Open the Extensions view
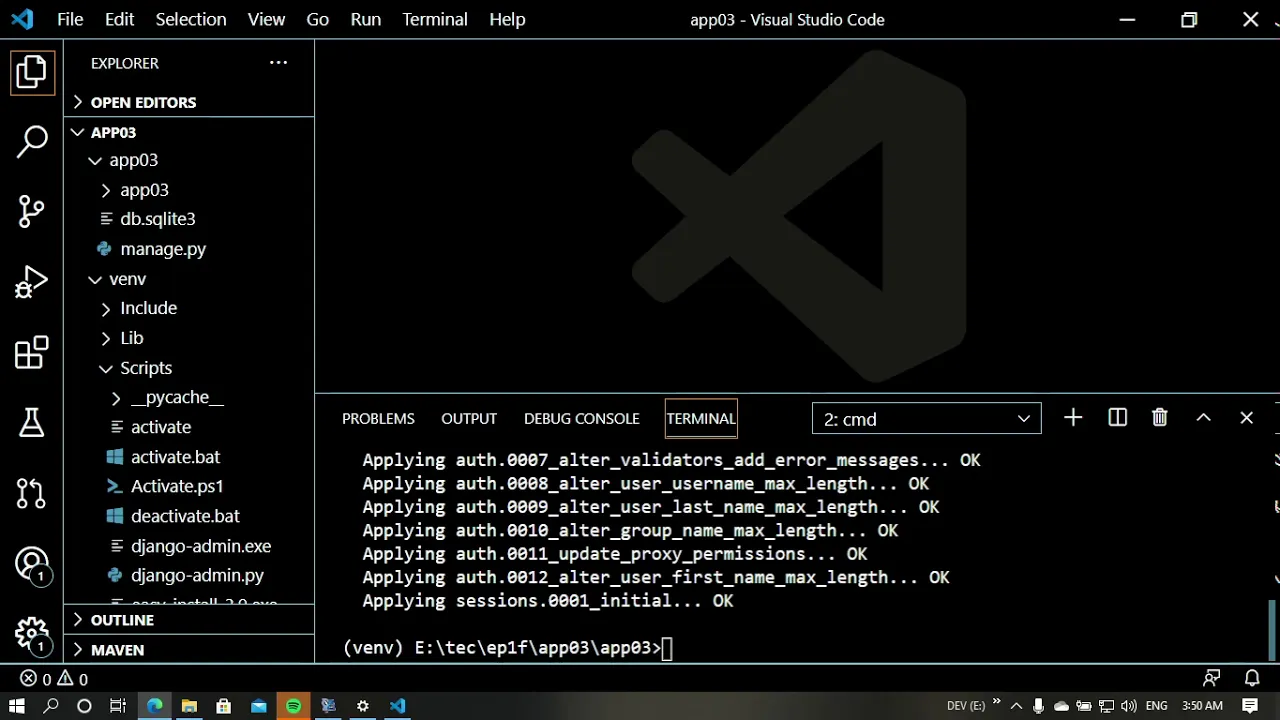The image size is (1280, 720). 31,352
